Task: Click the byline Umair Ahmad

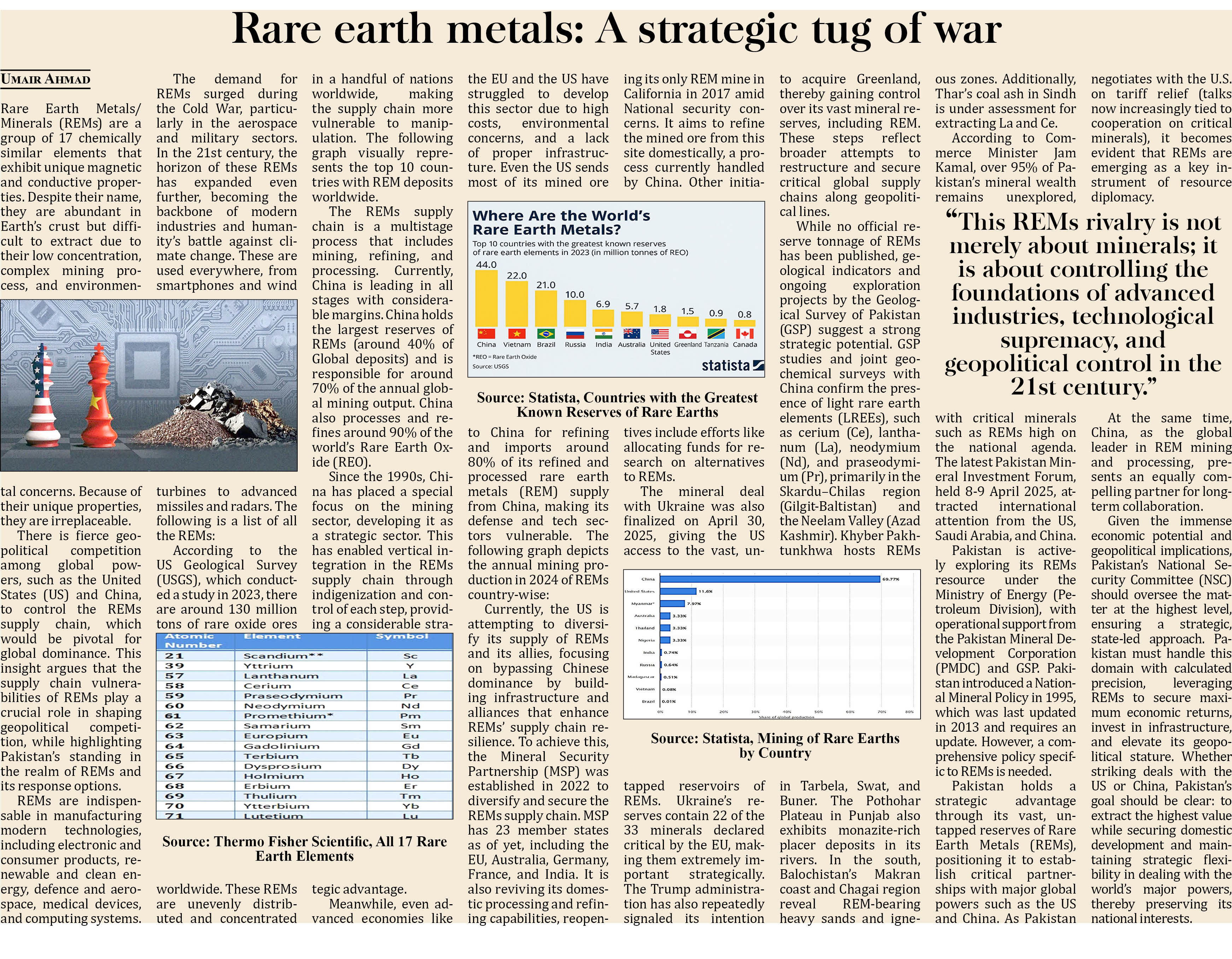Action: coord(46,79)
